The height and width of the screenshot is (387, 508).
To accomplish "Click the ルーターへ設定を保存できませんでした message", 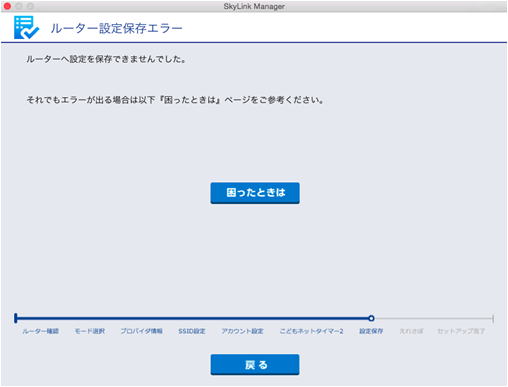I will (106, 59).
